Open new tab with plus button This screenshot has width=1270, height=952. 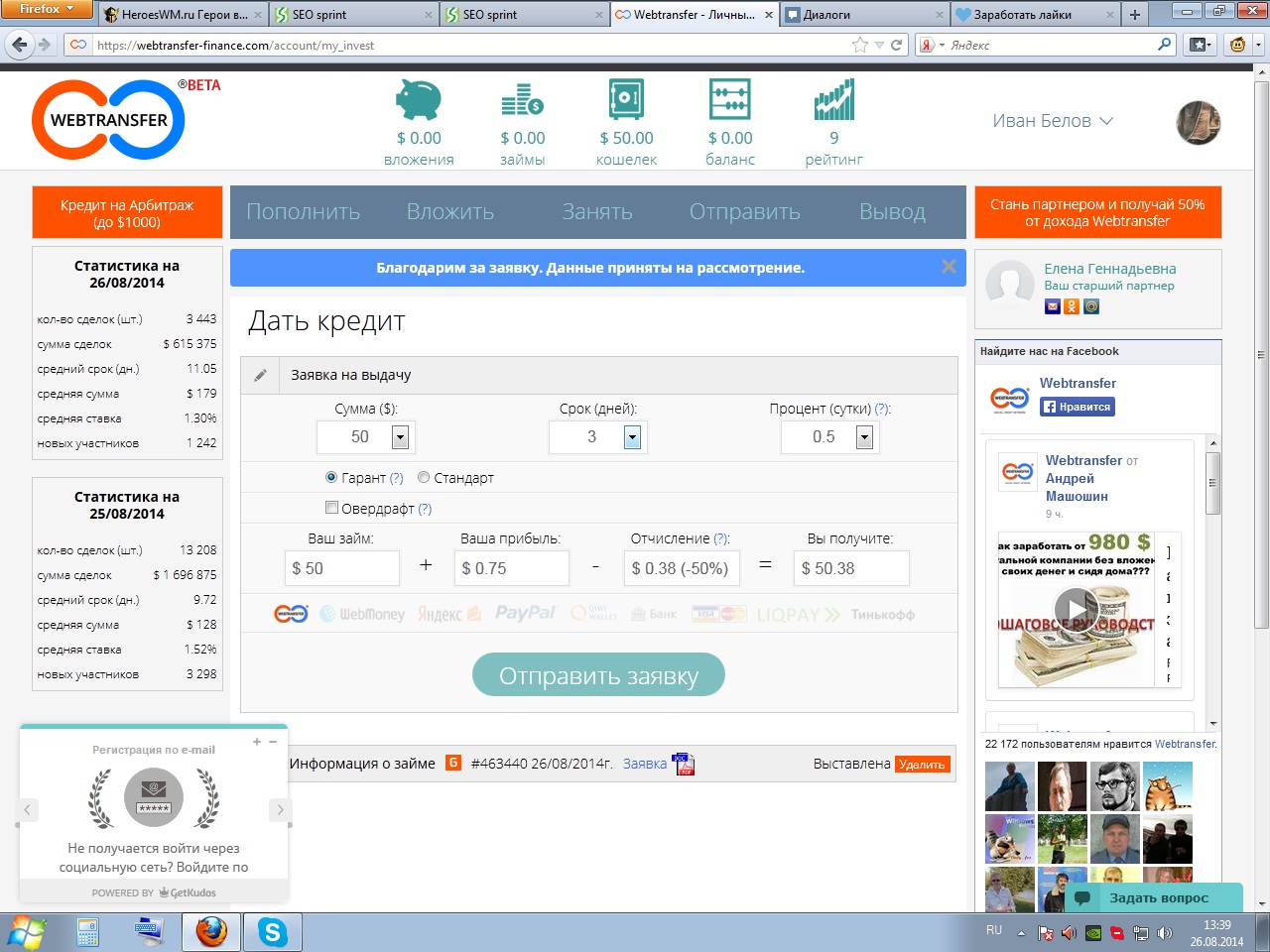(1135, 15)
